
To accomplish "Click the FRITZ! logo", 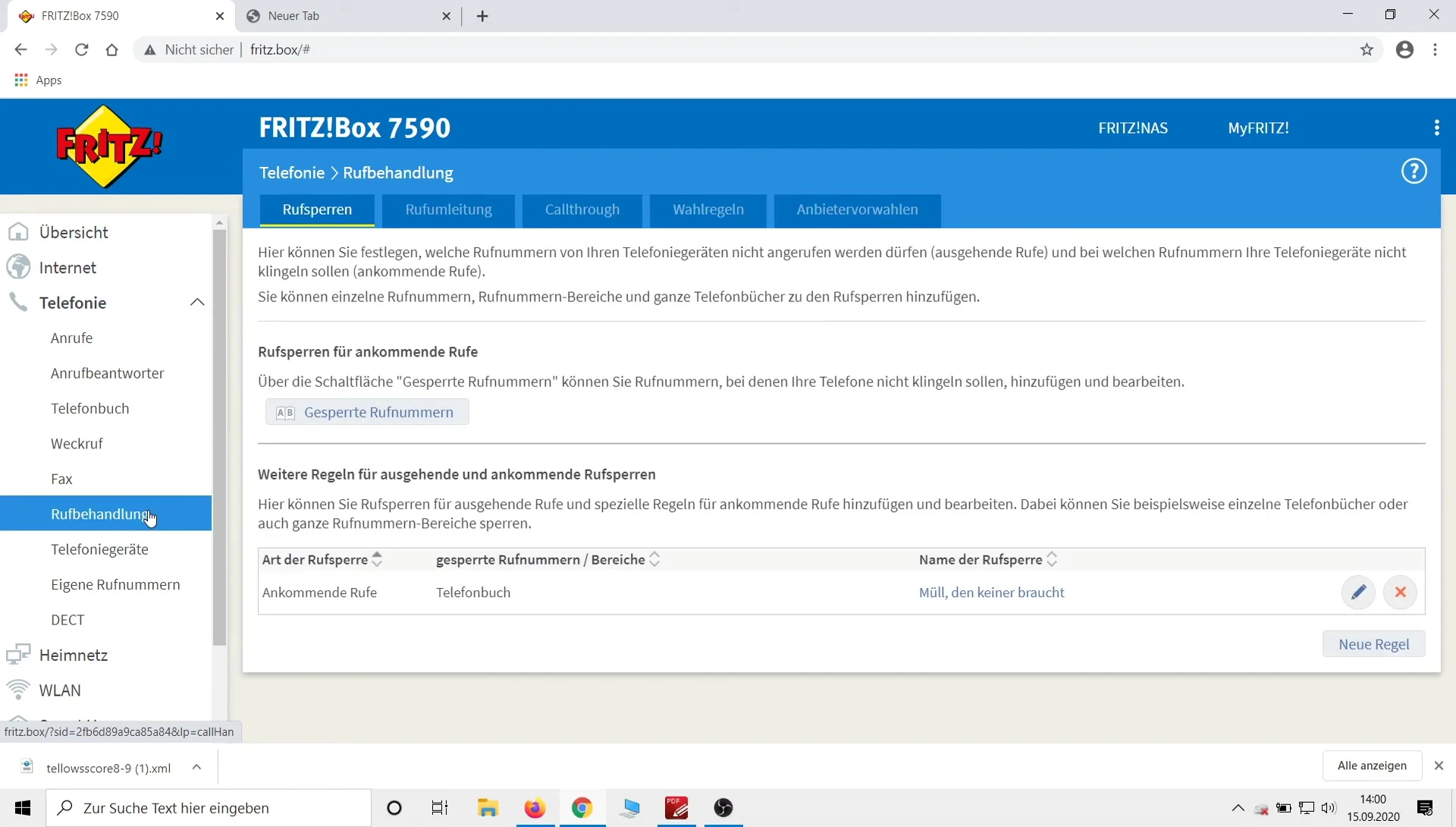I will coord(109,146).
